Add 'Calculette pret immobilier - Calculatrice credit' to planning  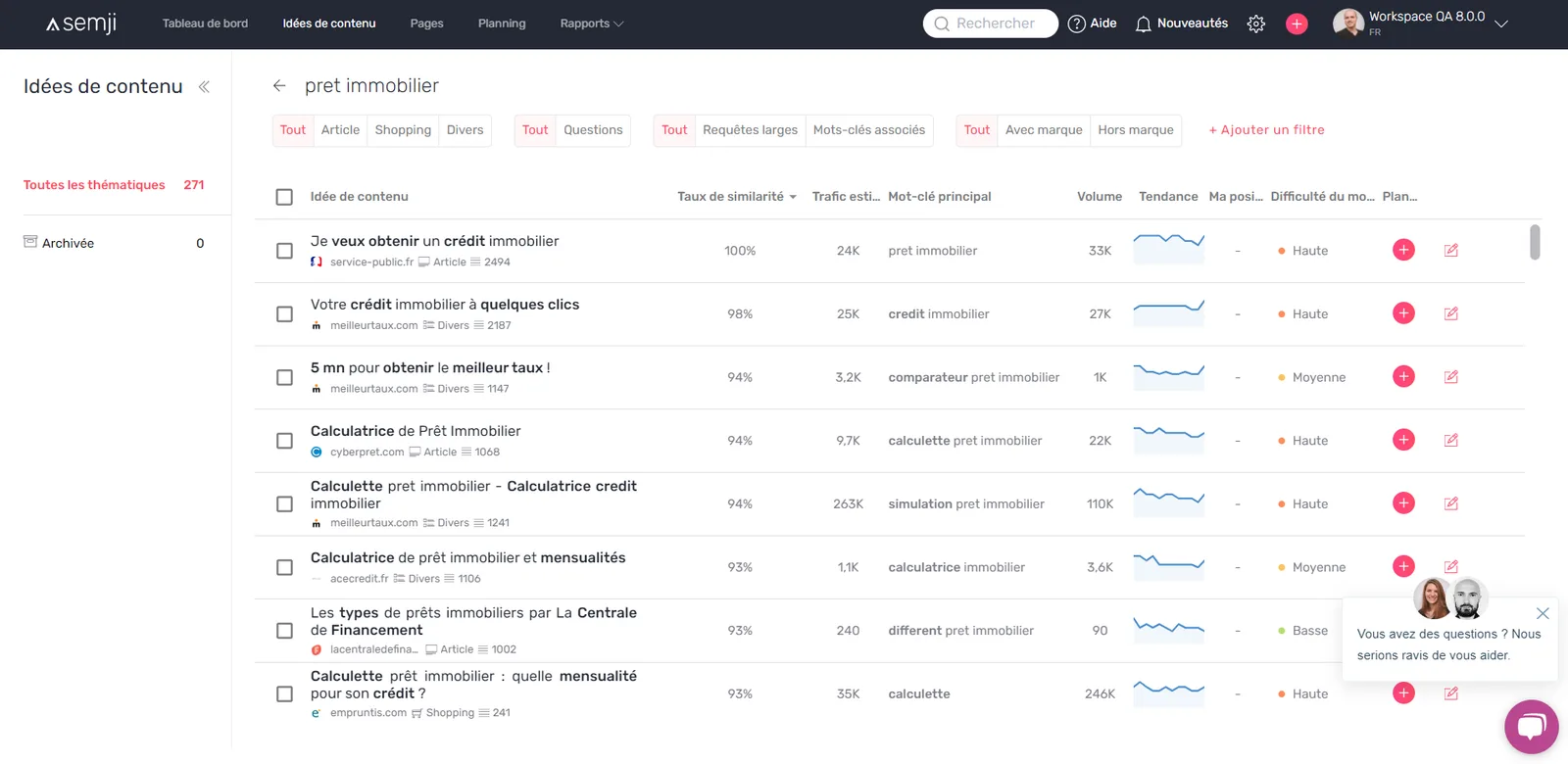click(x=1403, y=503)
